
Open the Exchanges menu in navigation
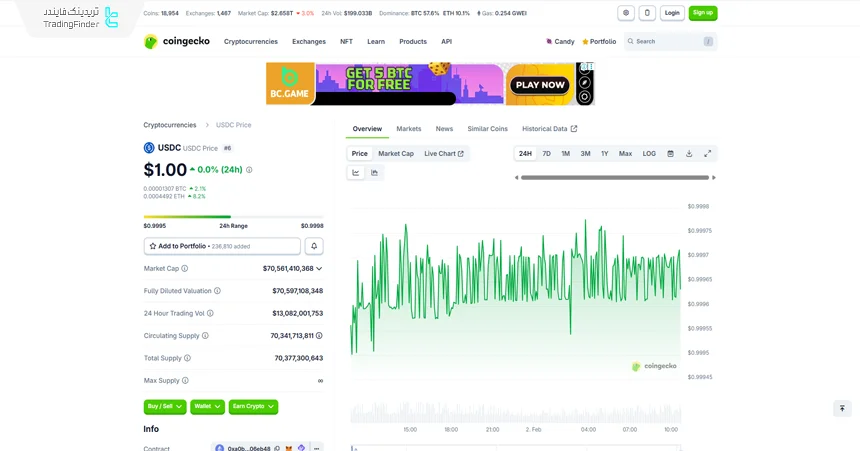(309, 42)
